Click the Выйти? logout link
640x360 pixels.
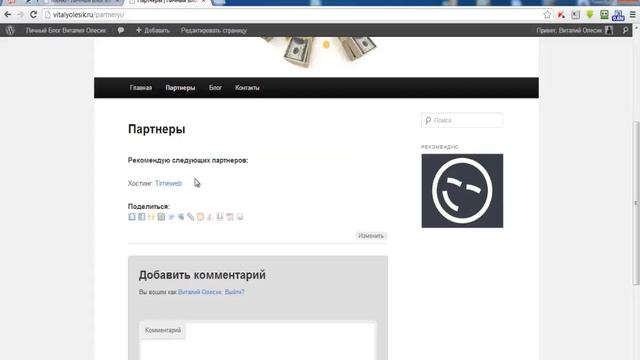(234, 292)
